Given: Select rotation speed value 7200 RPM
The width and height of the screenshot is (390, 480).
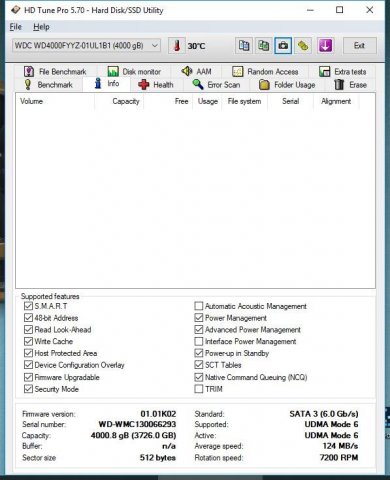Looking at the screenshot, I should point(339,458).
